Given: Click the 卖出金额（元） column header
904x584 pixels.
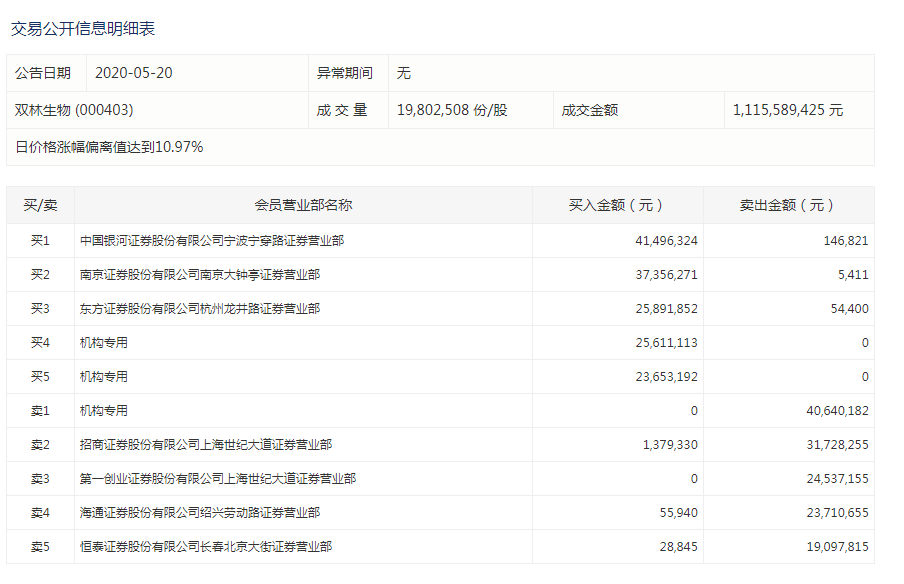Looking at the screenshot, I should [x=788, y=205].
